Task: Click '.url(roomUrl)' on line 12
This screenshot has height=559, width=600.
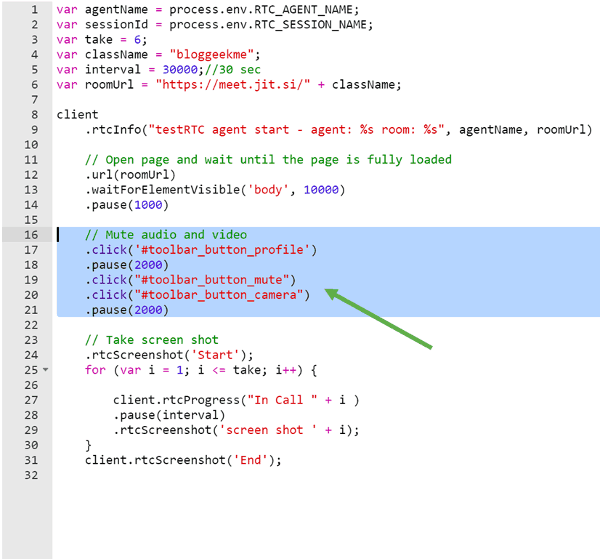Action: pyautogui.click(x=130, y=175)
